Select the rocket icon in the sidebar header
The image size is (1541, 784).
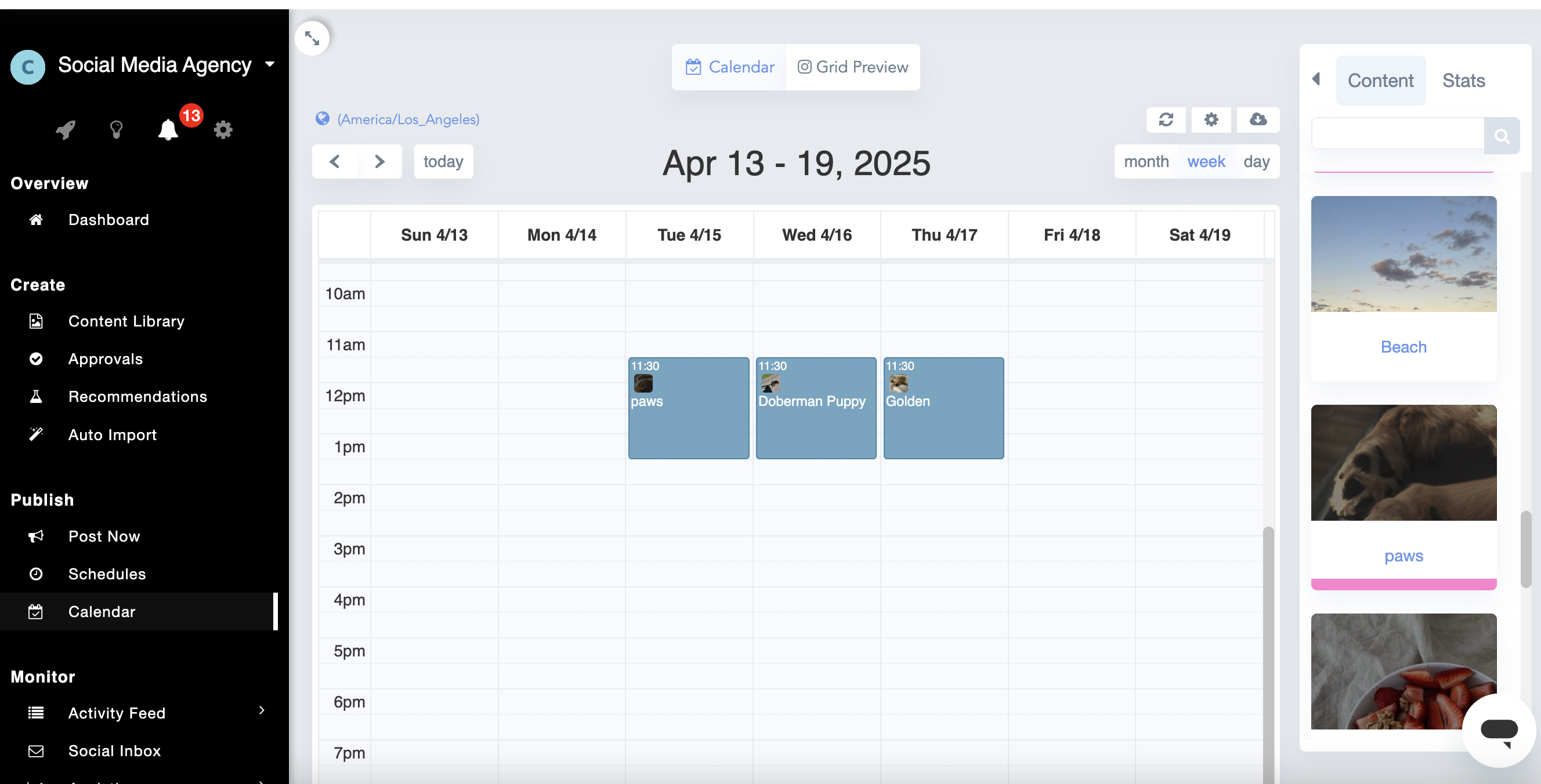click(x=64, y=130)
